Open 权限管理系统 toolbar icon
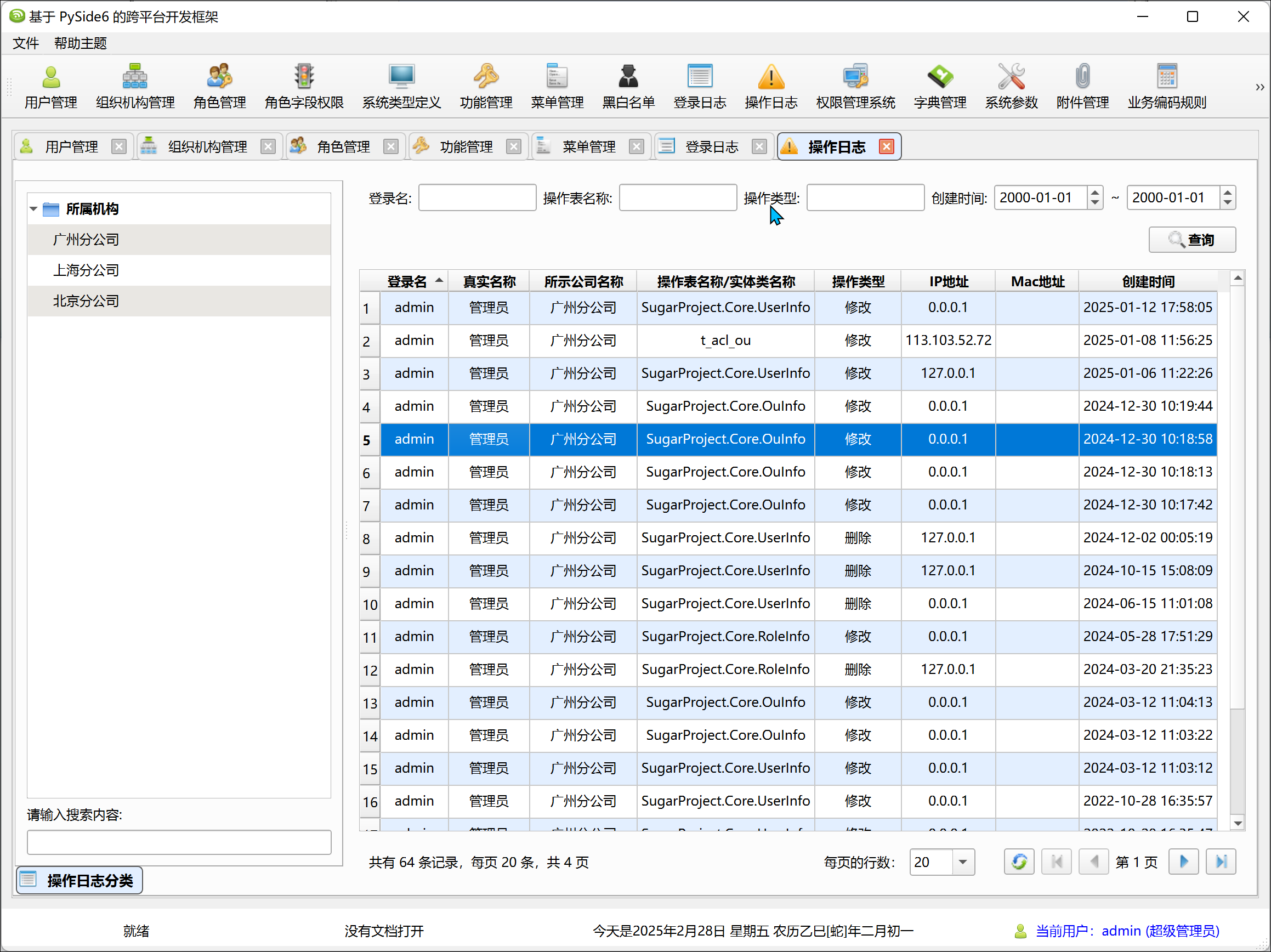 tap(855, 86)
